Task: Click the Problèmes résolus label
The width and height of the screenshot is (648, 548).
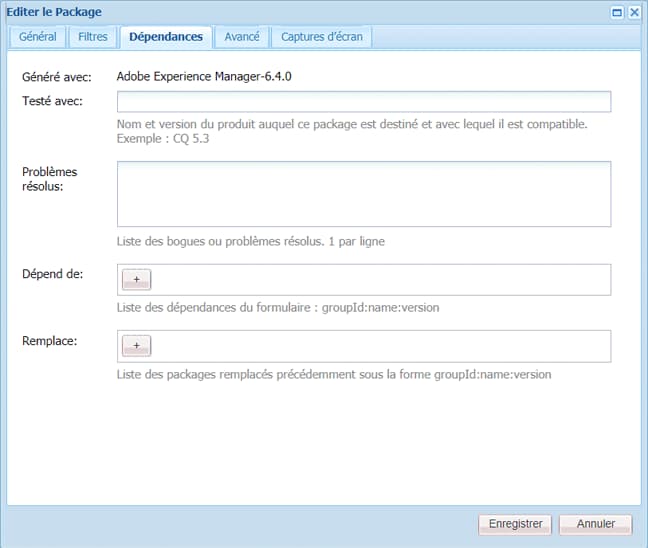Action: 50,179
